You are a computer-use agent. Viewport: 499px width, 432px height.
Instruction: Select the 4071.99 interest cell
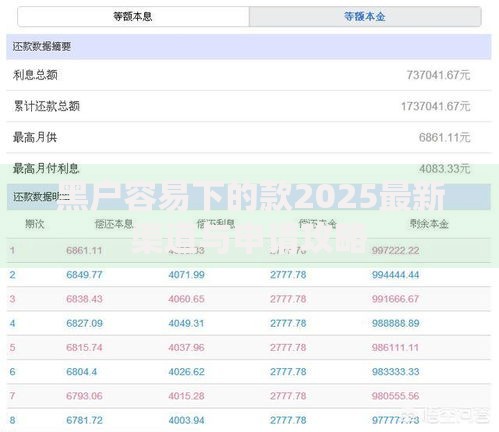(x=186, y=275)
